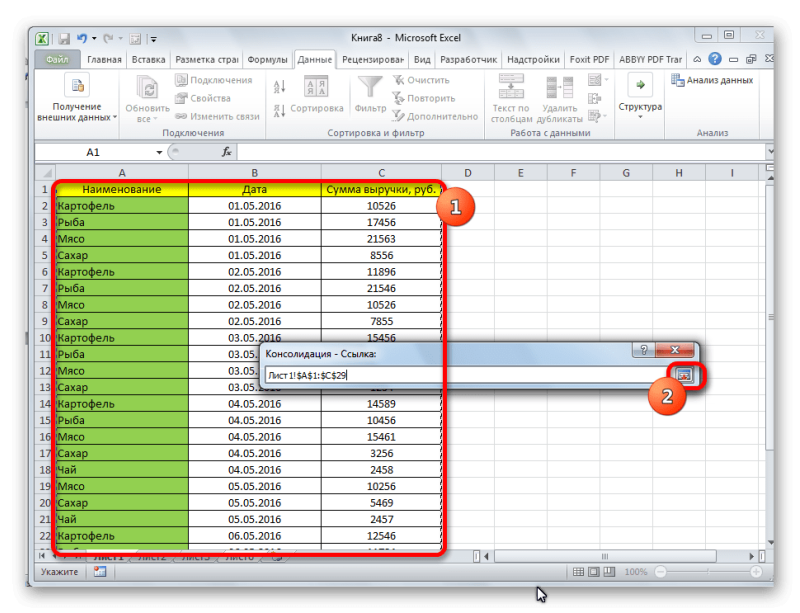Click Анализ данных button
800x613 pixels.
tap(712, 80)
